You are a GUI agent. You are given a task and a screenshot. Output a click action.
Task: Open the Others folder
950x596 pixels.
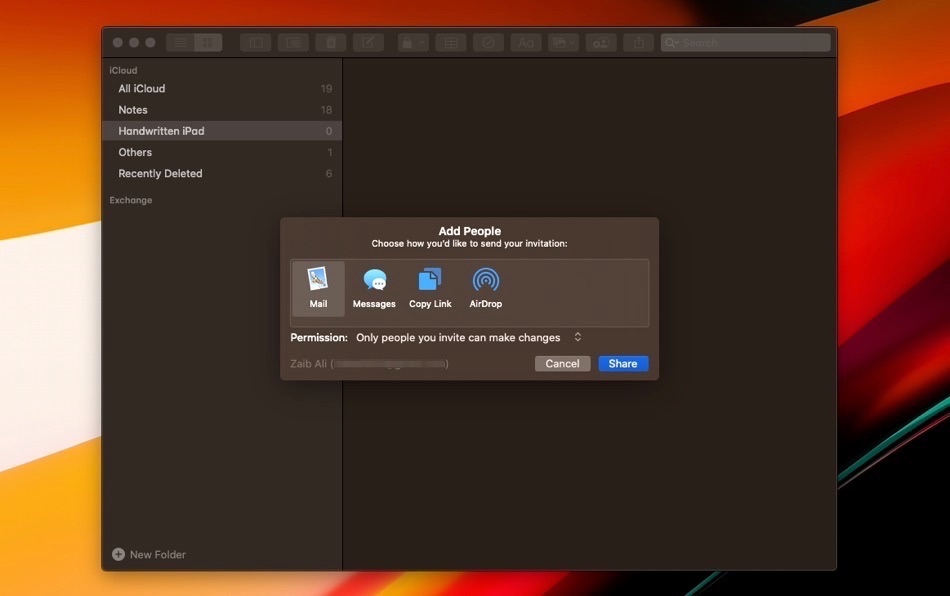(x=222, y=152)
